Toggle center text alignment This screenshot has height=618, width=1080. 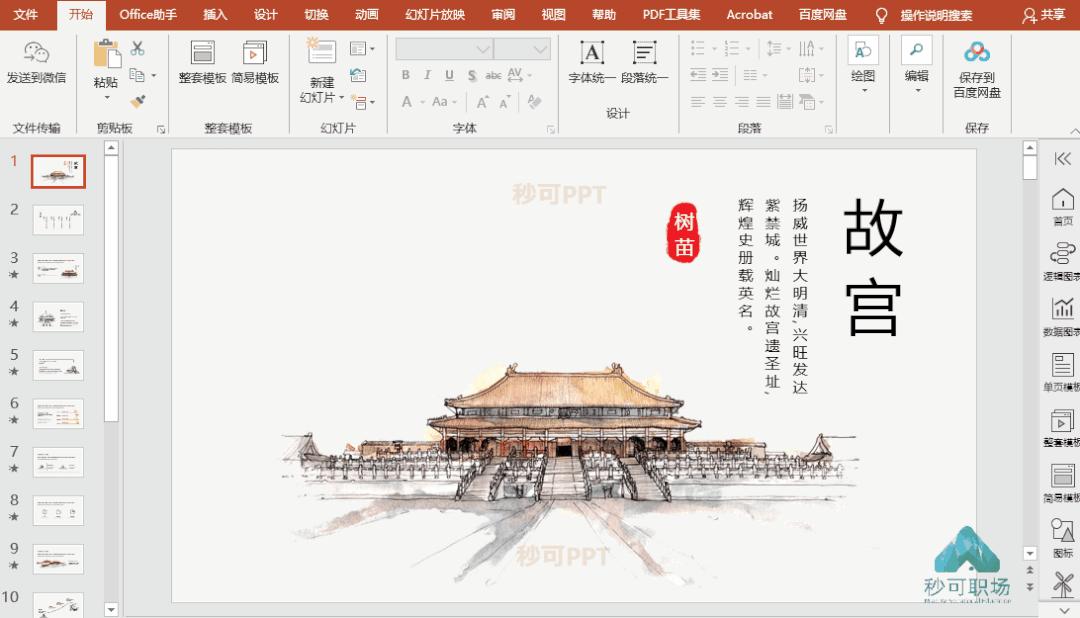point(720,102)
